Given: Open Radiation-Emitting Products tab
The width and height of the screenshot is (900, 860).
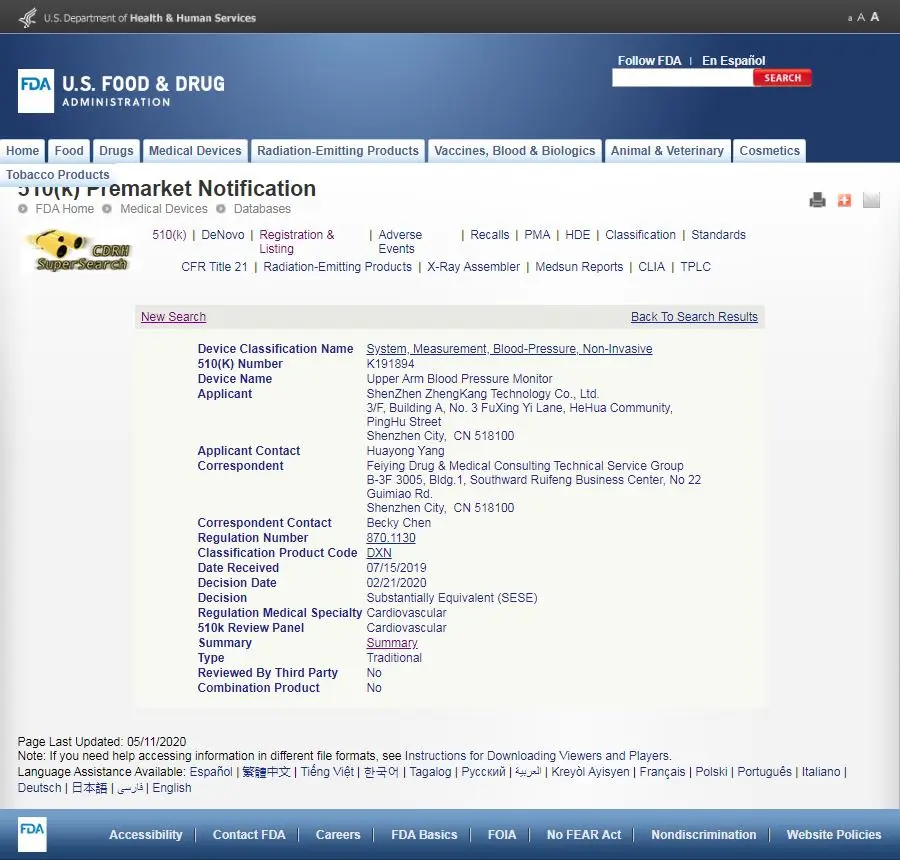Looking at the screenshot, I should click(338, 151).
